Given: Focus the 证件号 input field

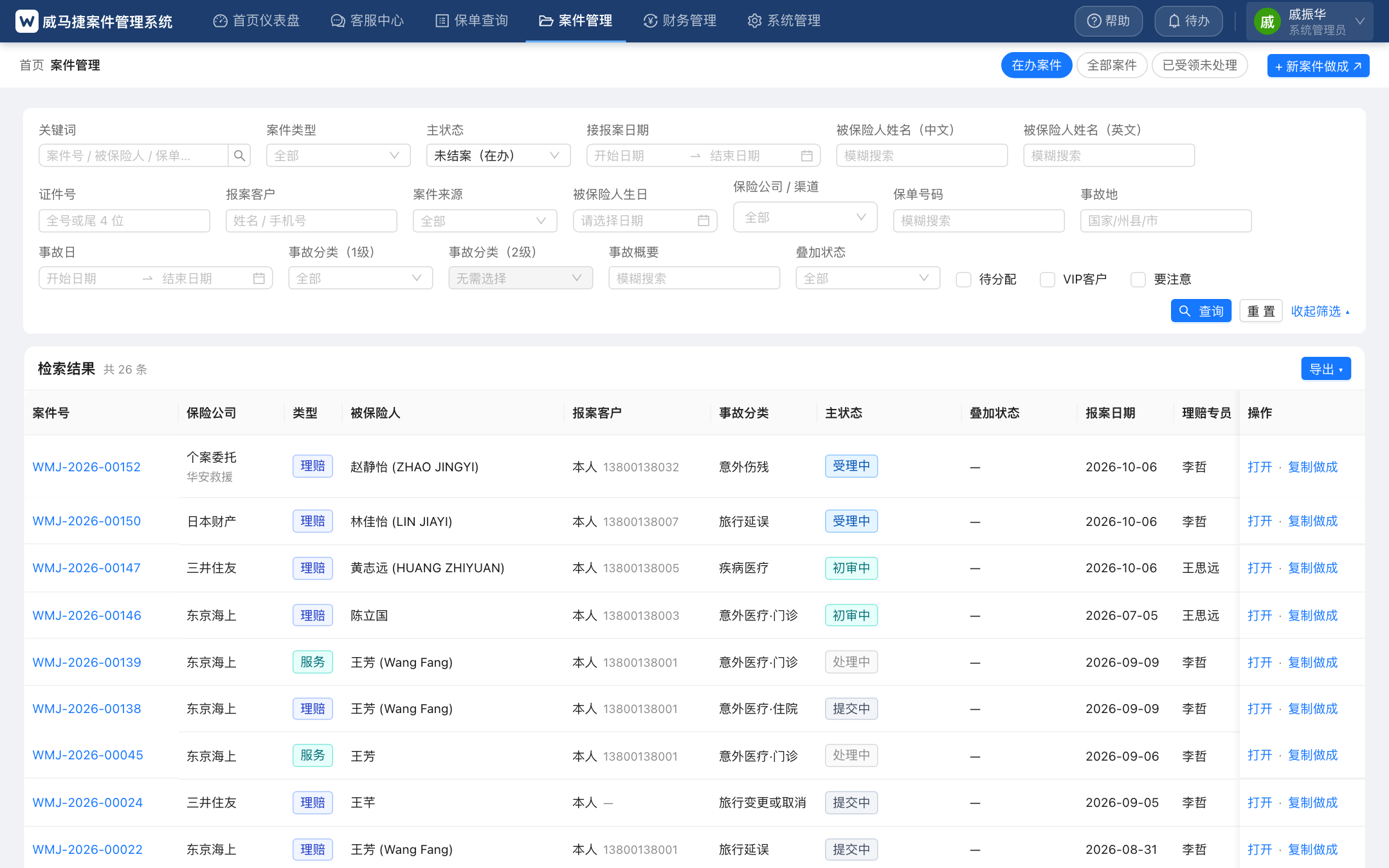Looking at the screenshot, I should click(x=124, y=221).
